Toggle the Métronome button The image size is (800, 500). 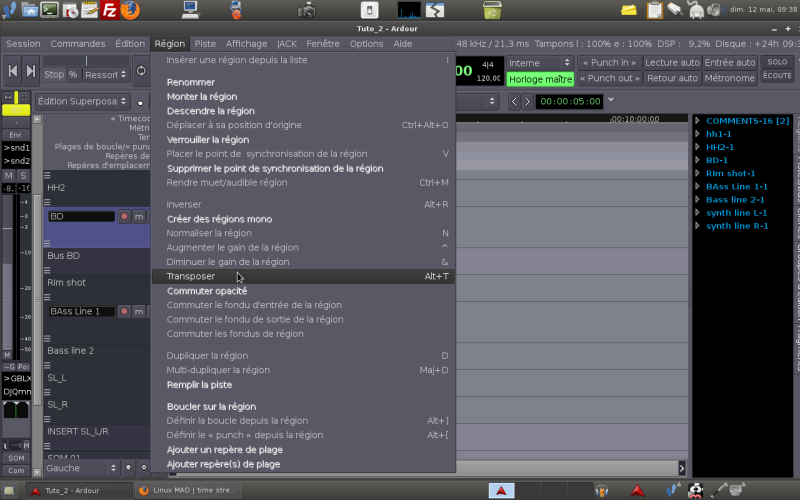[x=729, y=78]
